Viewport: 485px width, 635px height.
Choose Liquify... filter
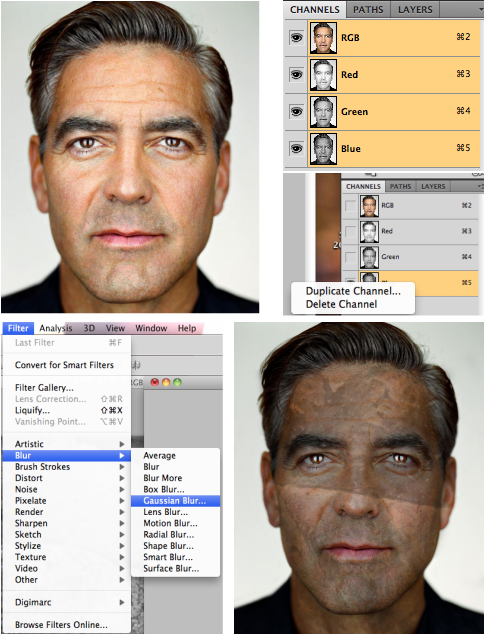[67, 410]
